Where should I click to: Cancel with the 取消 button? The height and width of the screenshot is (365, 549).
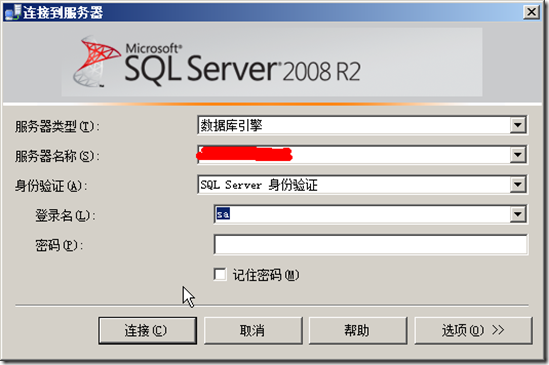(253, 330)
